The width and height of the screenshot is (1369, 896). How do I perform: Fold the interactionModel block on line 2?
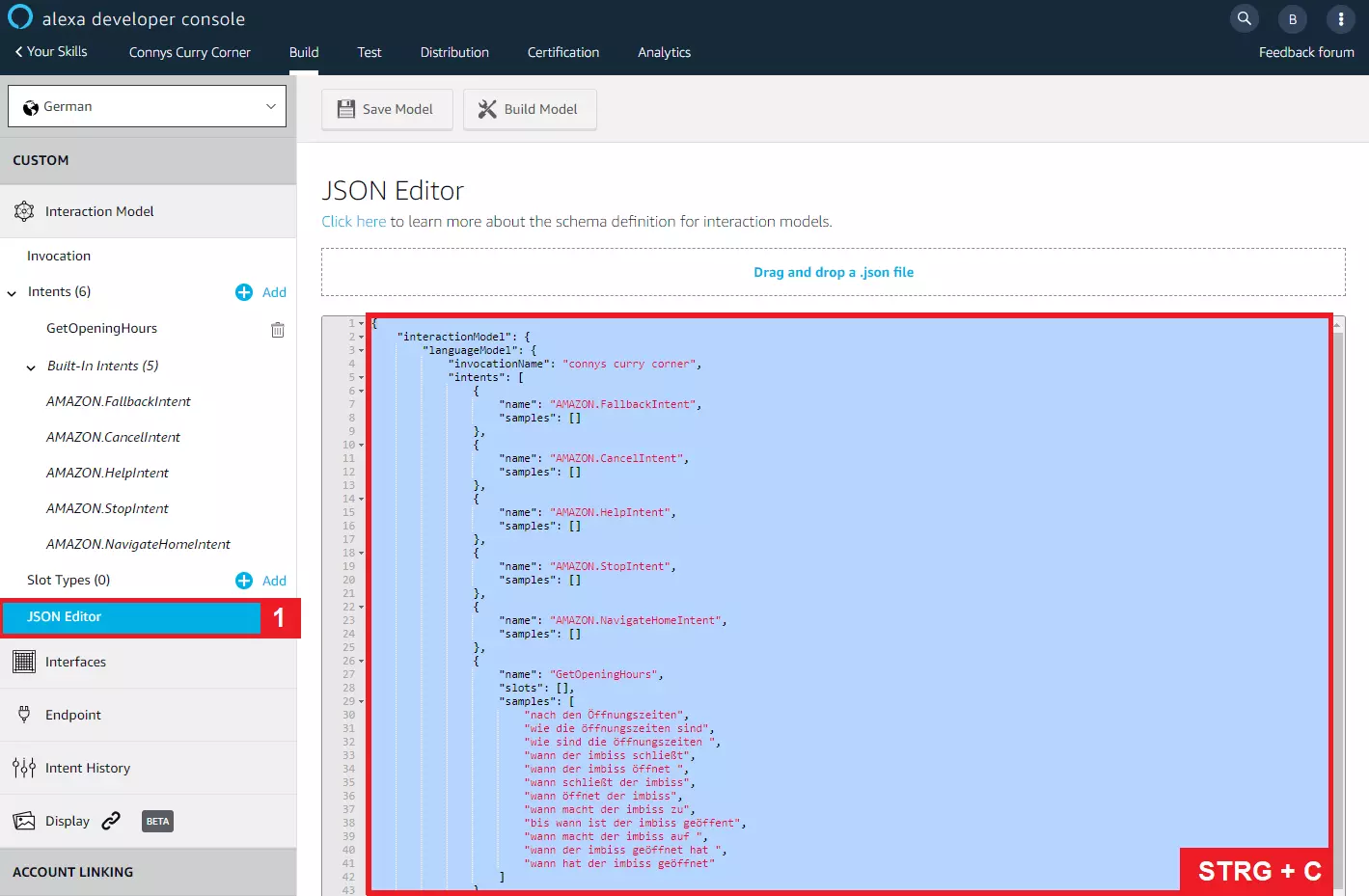point(362,337)
